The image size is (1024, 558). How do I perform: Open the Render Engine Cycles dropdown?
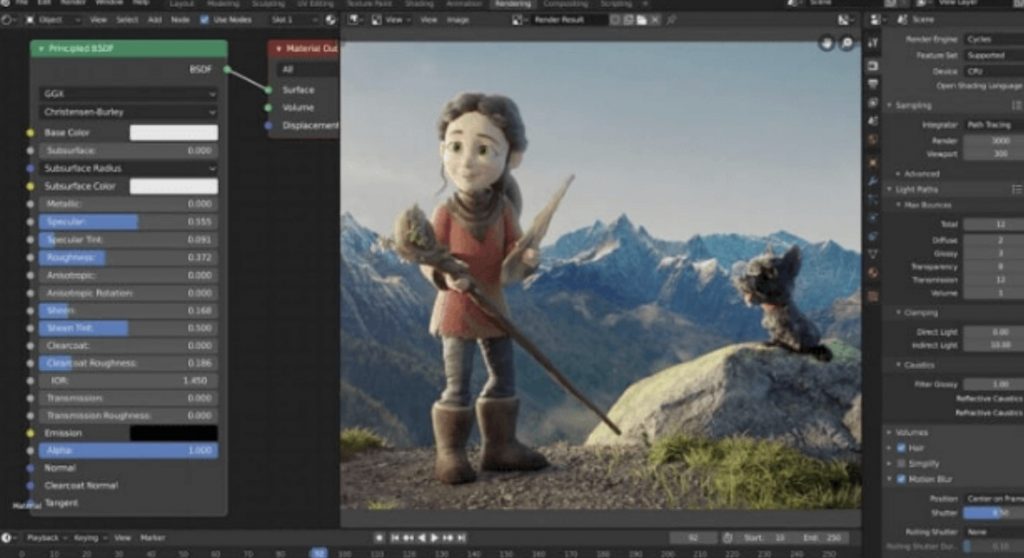[992, 39]
